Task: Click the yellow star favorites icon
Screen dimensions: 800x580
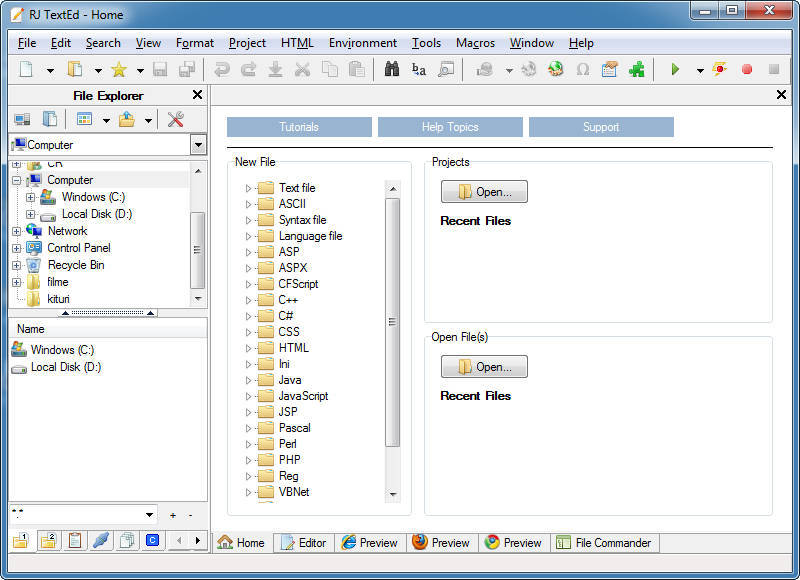Action: click(119, 69)
